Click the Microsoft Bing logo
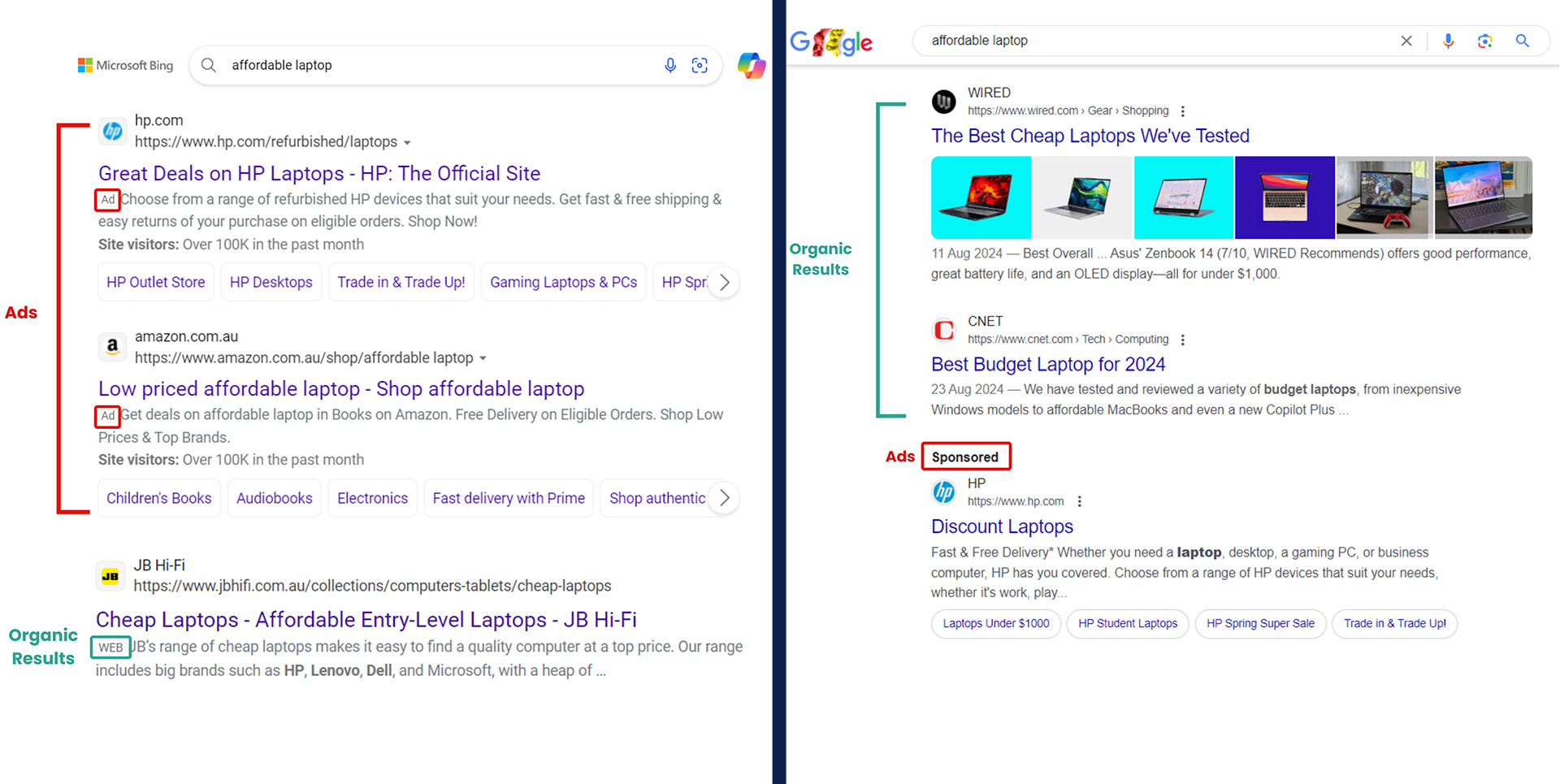 125,65
